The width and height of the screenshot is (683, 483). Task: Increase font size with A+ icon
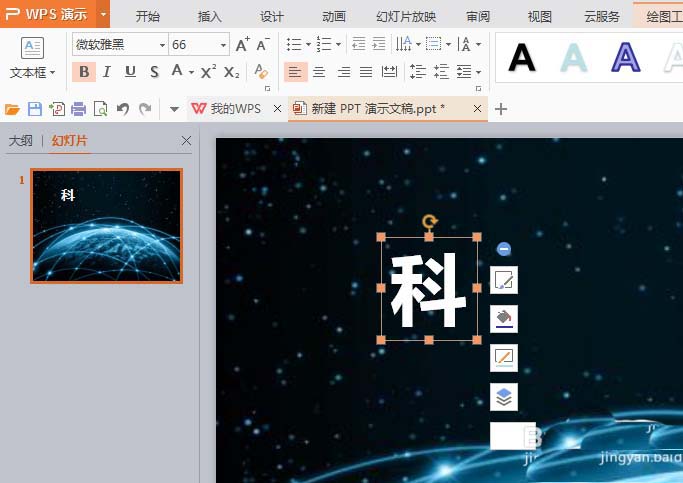tap(243, 44)
